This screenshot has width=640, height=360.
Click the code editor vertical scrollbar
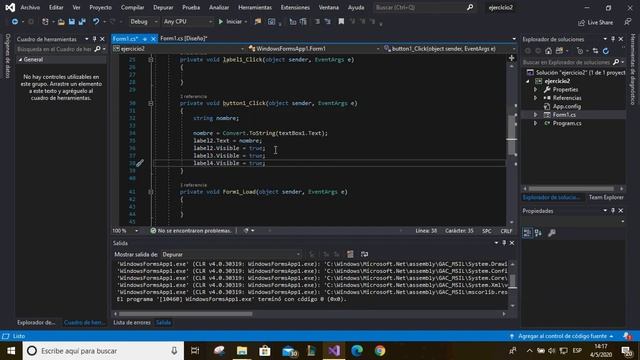(x=512, y=135)
